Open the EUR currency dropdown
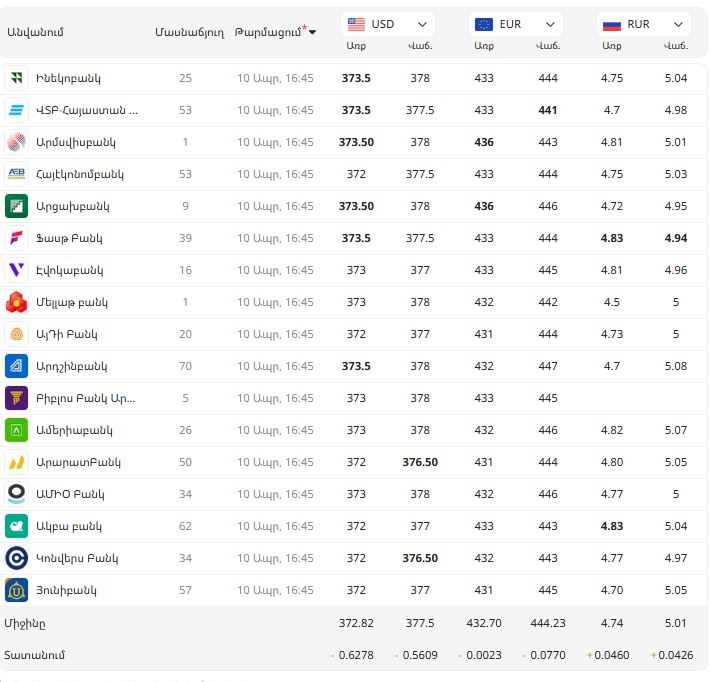 515,24
